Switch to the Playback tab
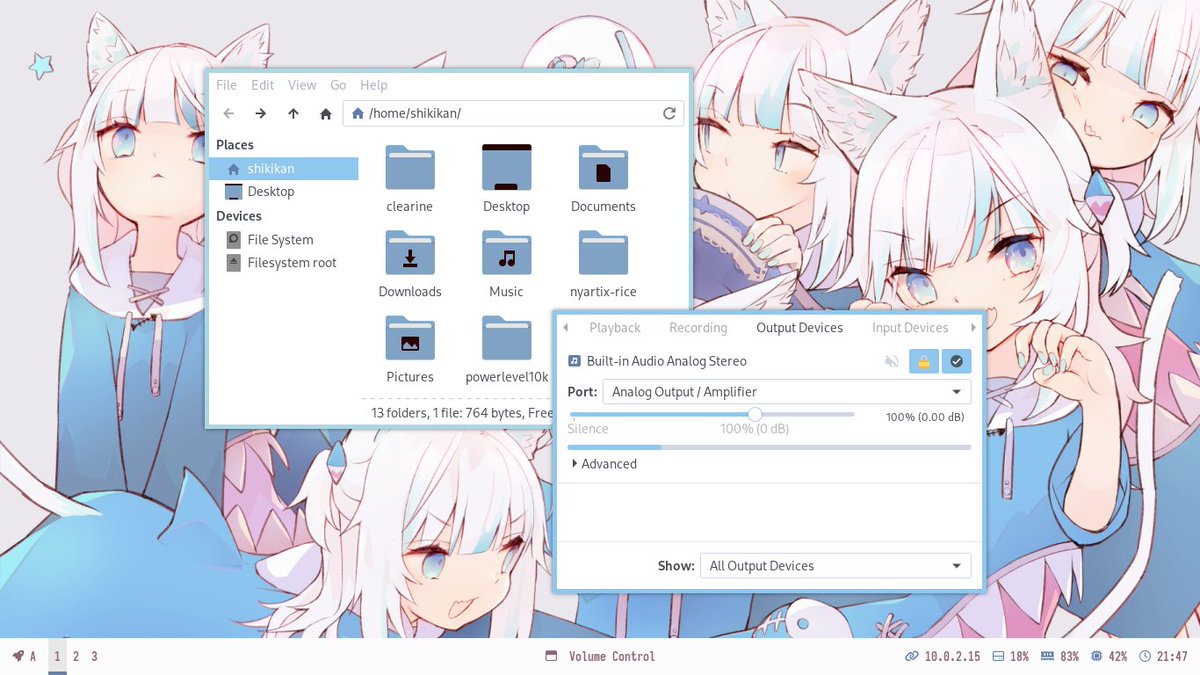The height and width of the screenshot is (675, 1200). (615, 328)
